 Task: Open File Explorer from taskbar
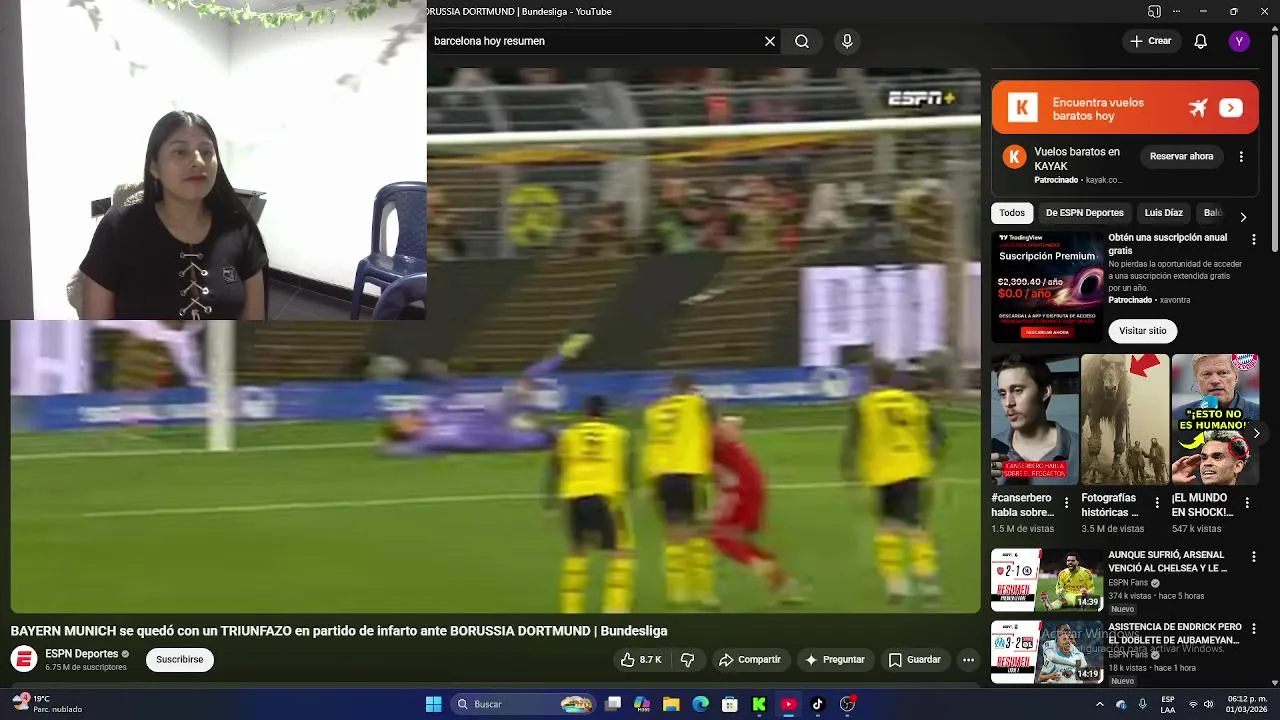[x=671, y=704]
